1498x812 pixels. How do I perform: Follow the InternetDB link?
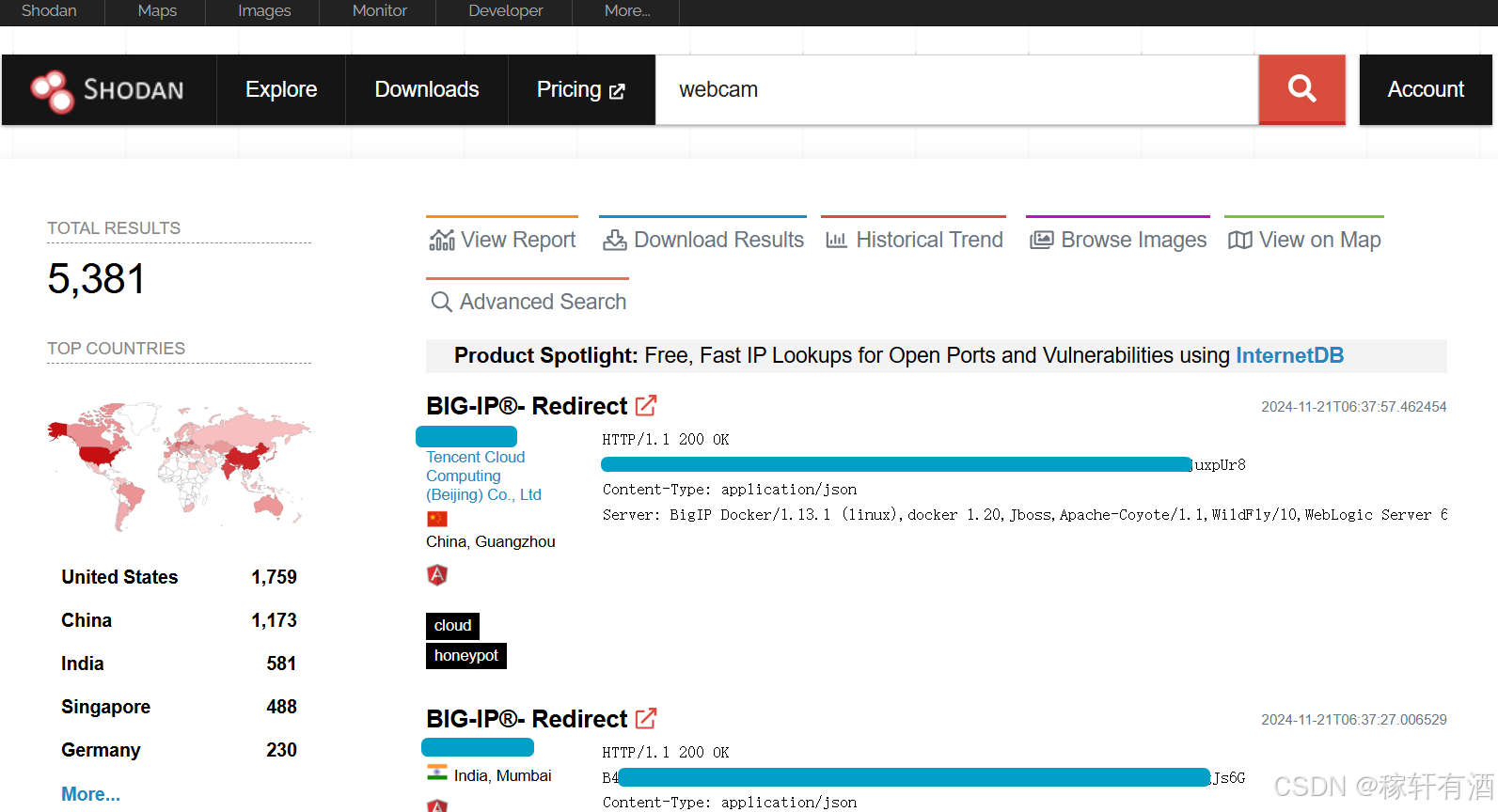click(1289, 355)
